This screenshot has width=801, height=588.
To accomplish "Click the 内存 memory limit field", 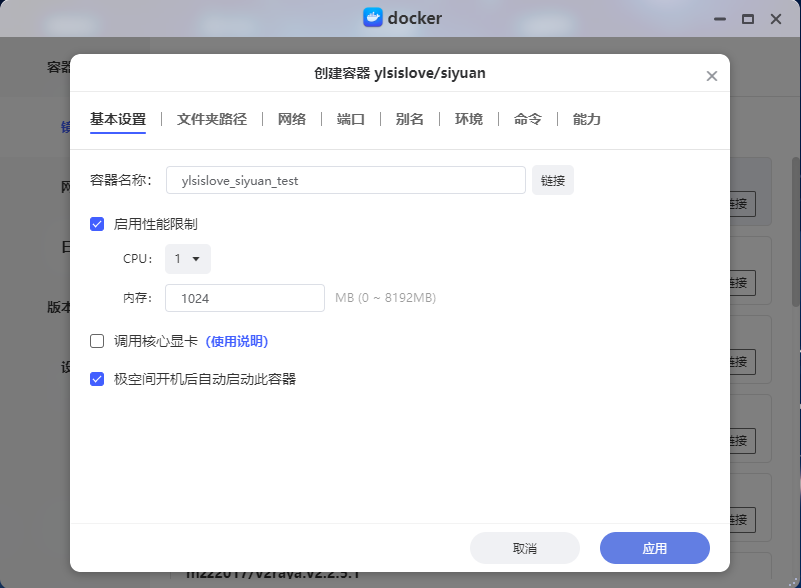I will pyautogui.click(x=245, y=298).
